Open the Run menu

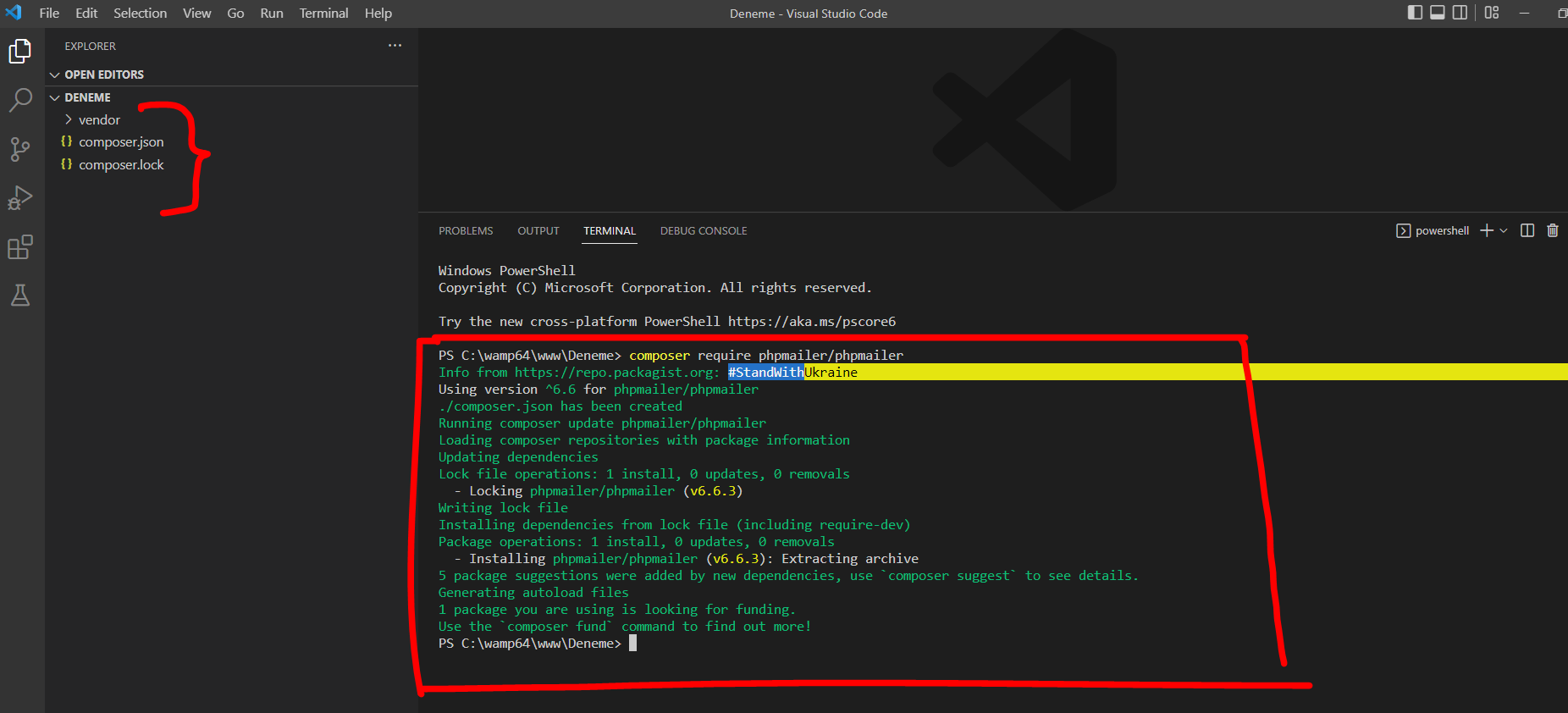click(272, 14)
